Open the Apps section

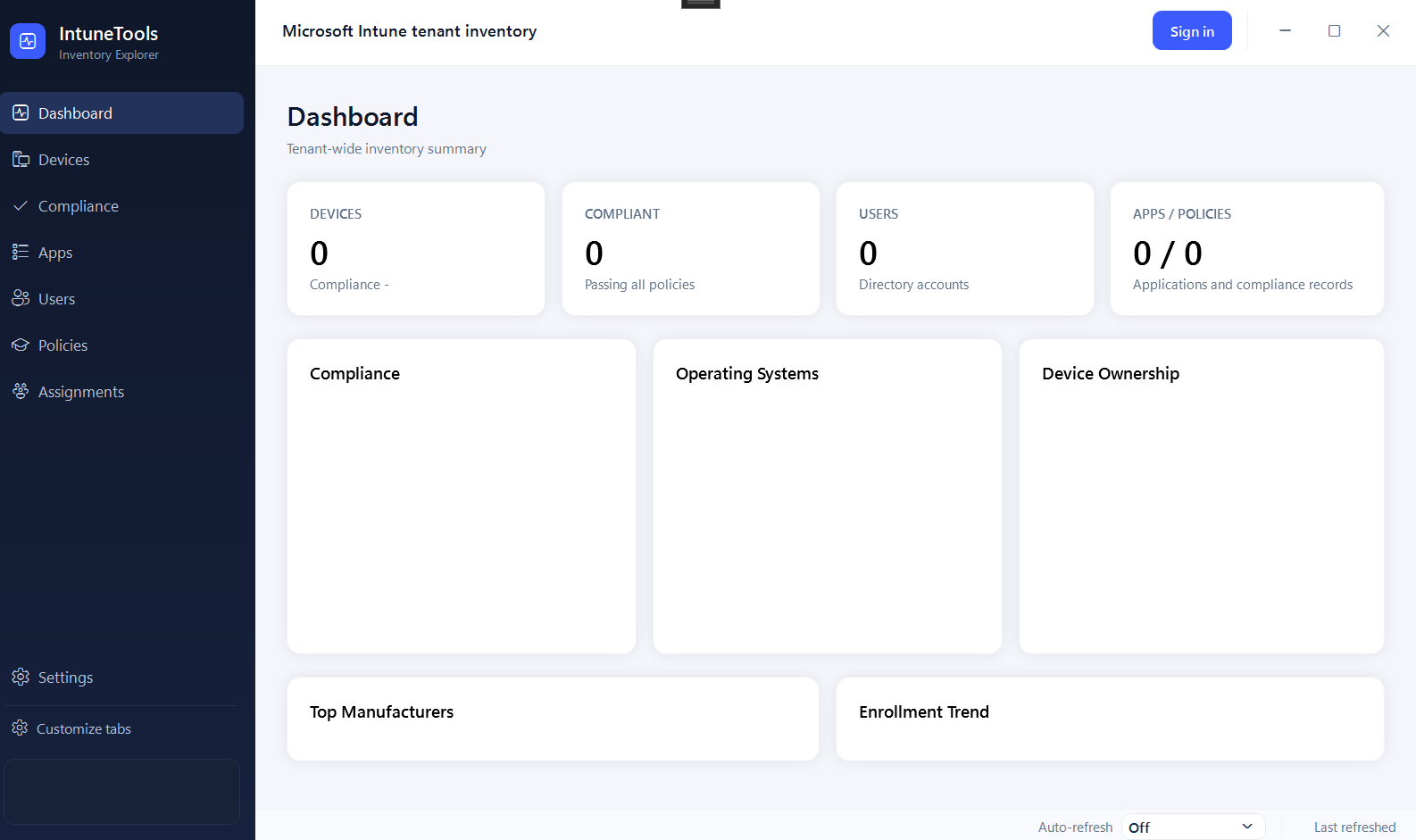121,253
